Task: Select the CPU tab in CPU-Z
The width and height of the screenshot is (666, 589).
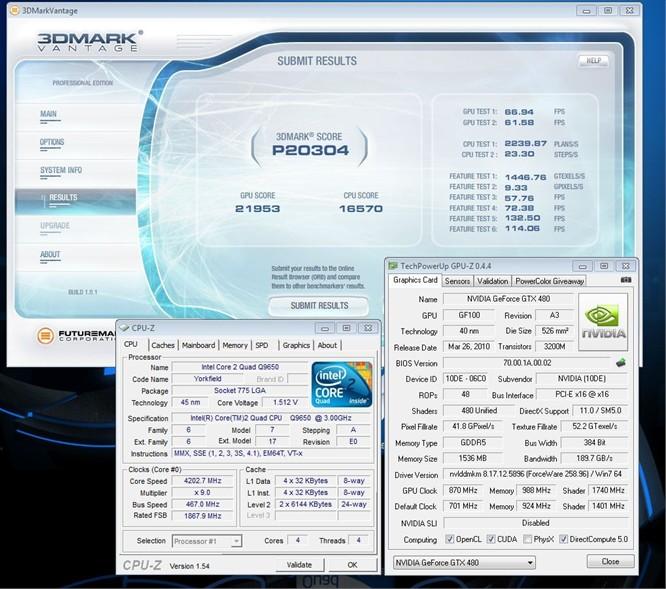Action: pos(131,344)
